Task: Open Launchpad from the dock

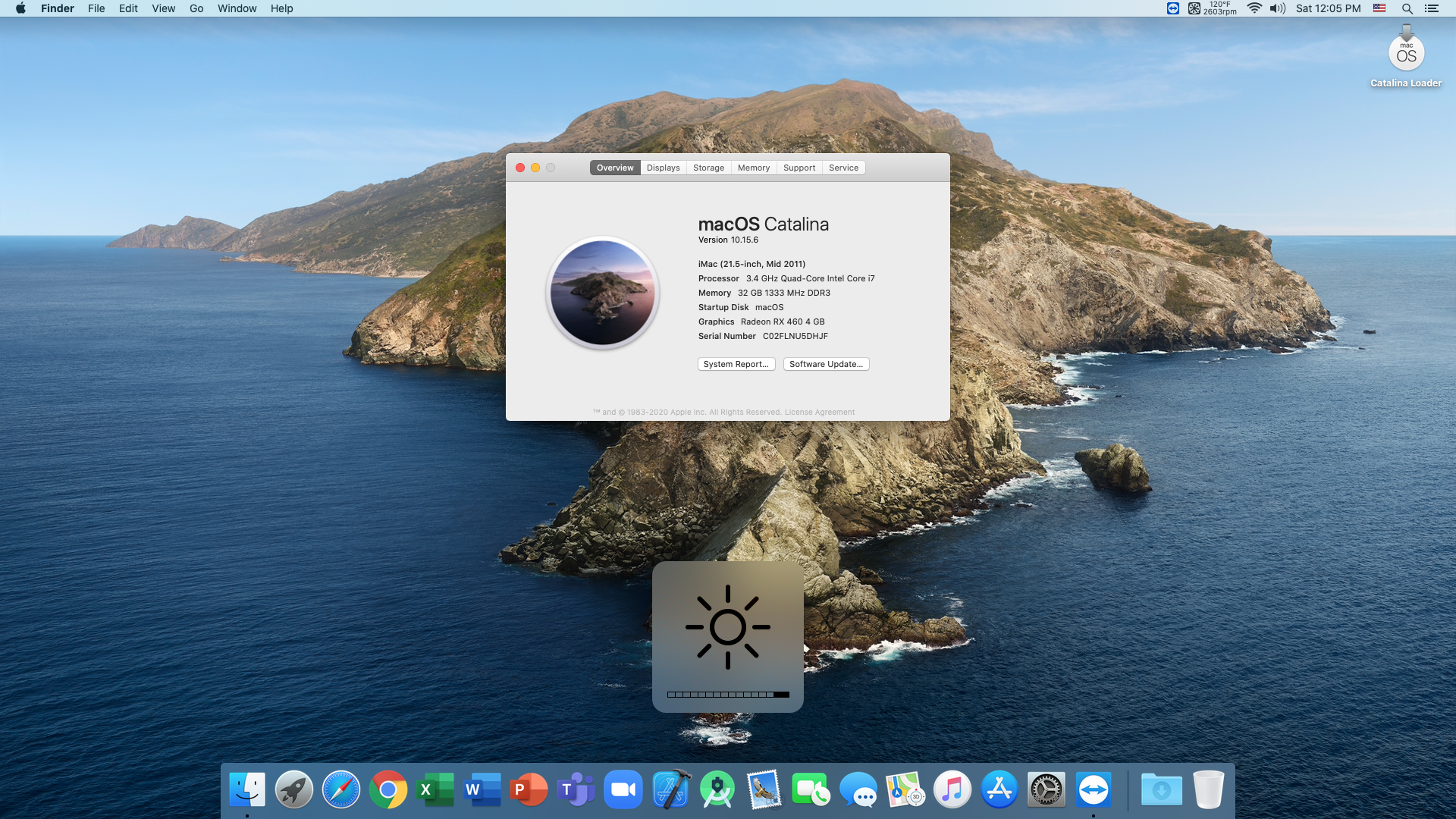Action: point(294,790)
